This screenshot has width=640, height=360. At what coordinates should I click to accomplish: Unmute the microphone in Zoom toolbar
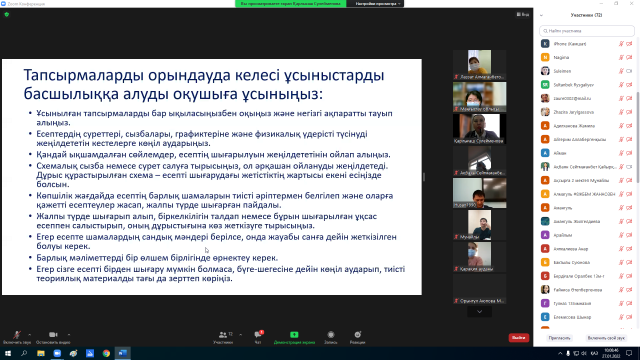pos(17,337)
